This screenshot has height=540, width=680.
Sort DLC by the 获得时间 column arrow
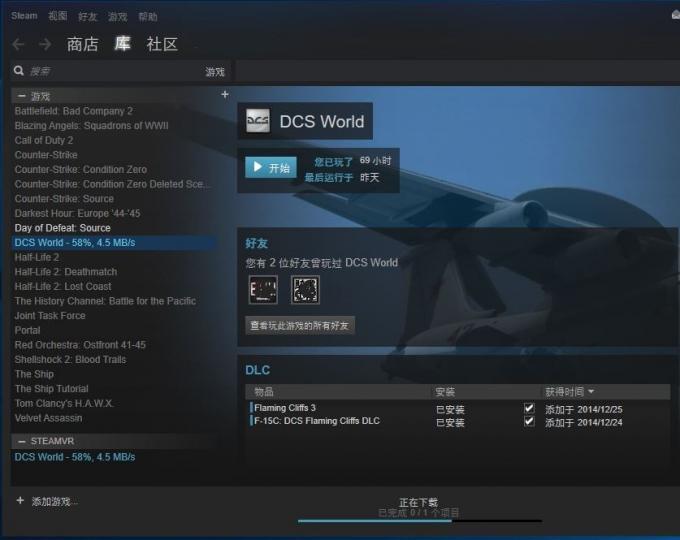coord(591,392)
